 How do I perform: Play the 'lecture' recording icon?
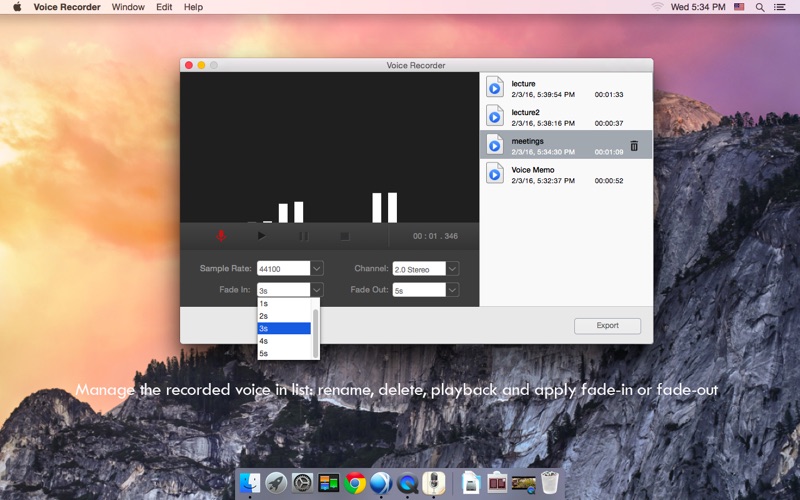tap(494, 87)
